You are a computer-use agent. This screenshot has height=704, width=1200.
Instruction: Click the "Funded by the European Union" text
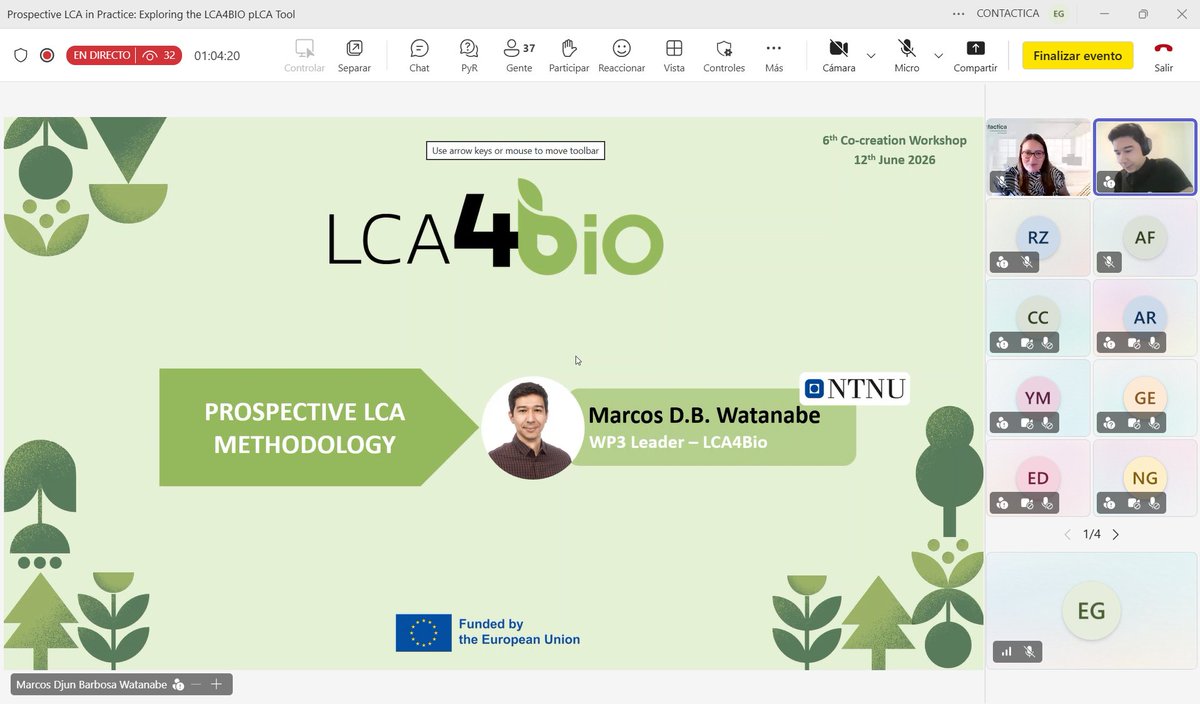(x=519, y=632)
